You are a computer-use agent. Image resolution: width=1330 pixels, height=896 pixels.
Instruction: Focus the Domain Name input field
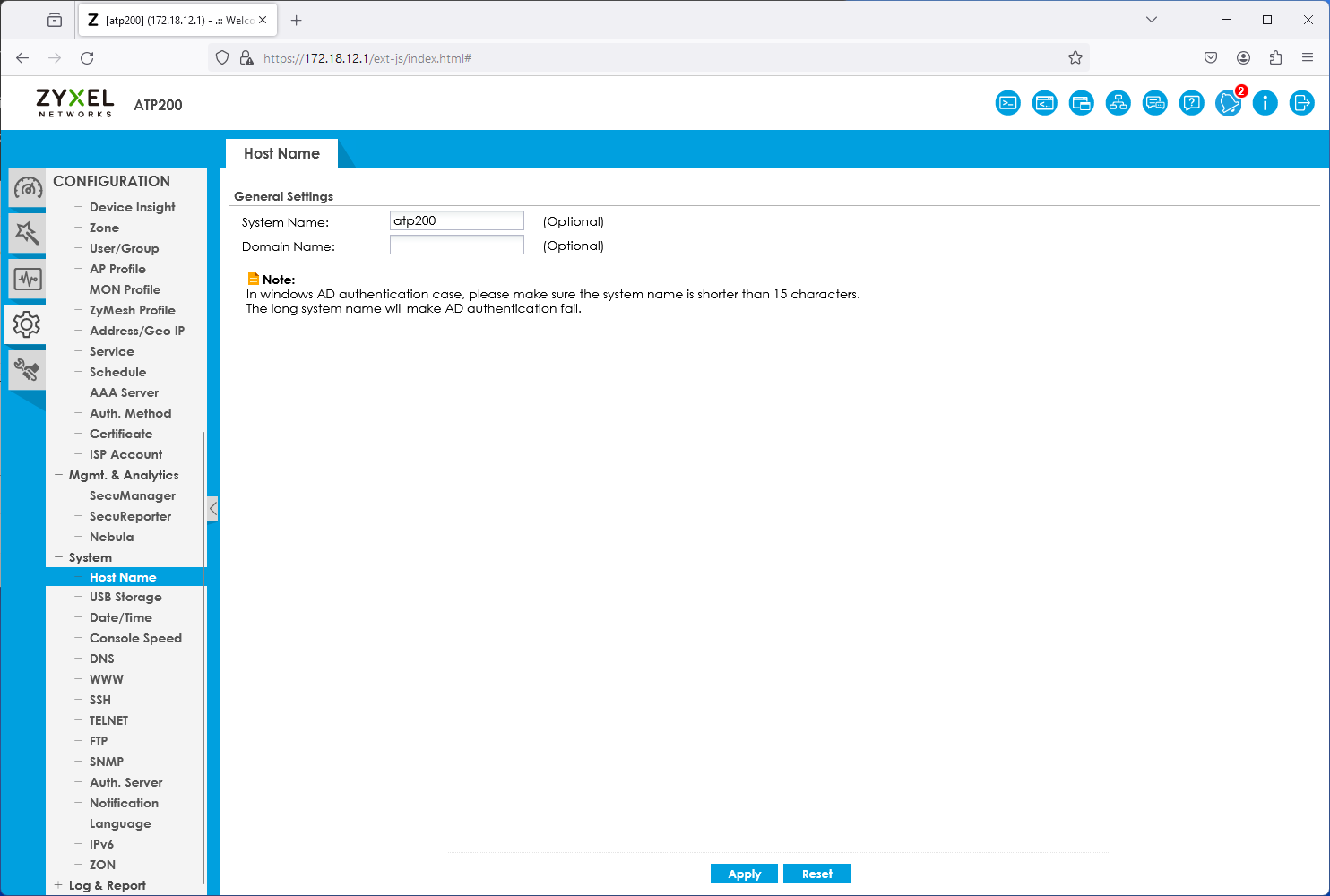click(x=457, y=245)
